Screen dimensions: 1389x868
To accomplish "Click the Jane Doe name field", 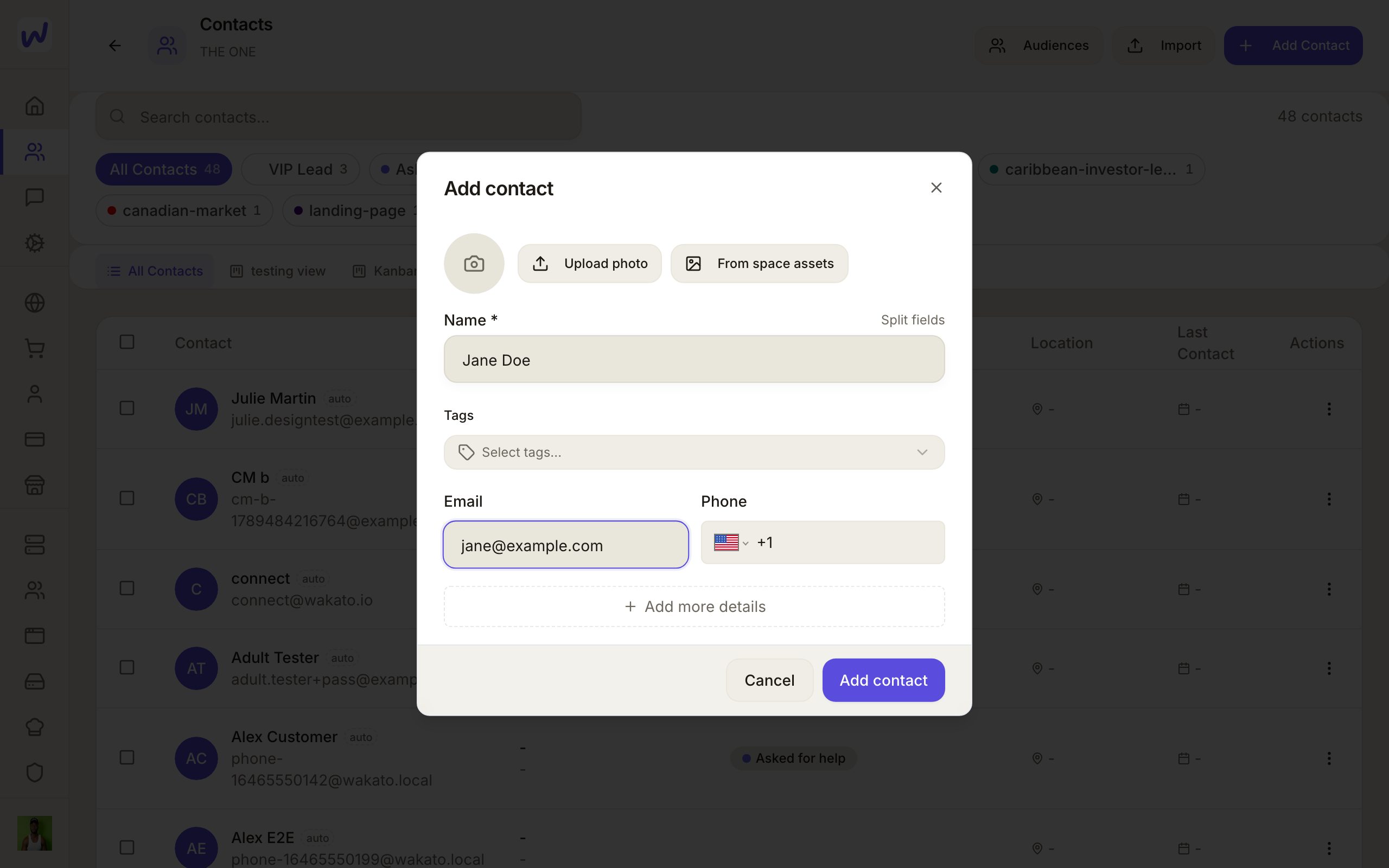I will 694,359.
